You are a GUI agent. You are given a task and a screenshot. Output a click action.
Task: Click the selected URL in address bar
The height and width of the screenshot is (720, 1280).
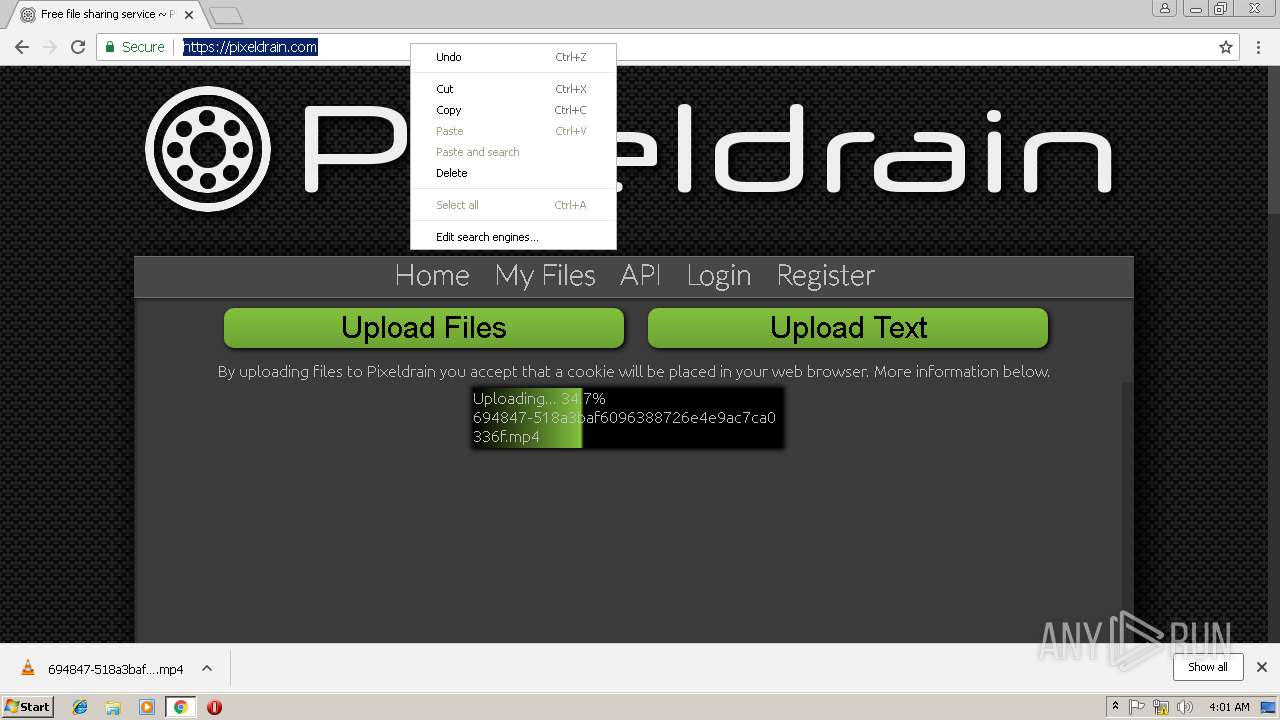pyautogui.click(x=250, y=47)
